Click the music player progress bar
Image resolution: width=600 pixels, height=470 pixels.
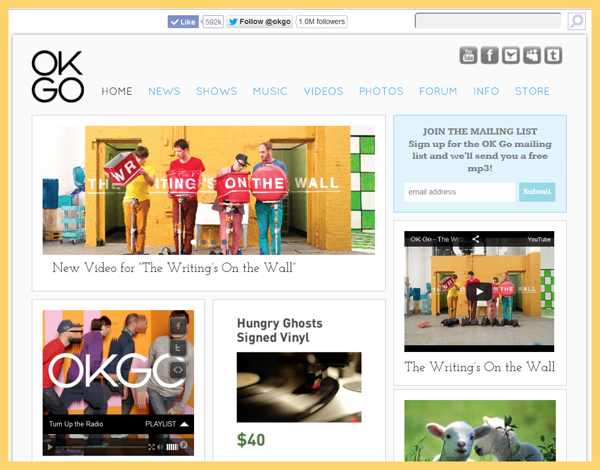101,447
